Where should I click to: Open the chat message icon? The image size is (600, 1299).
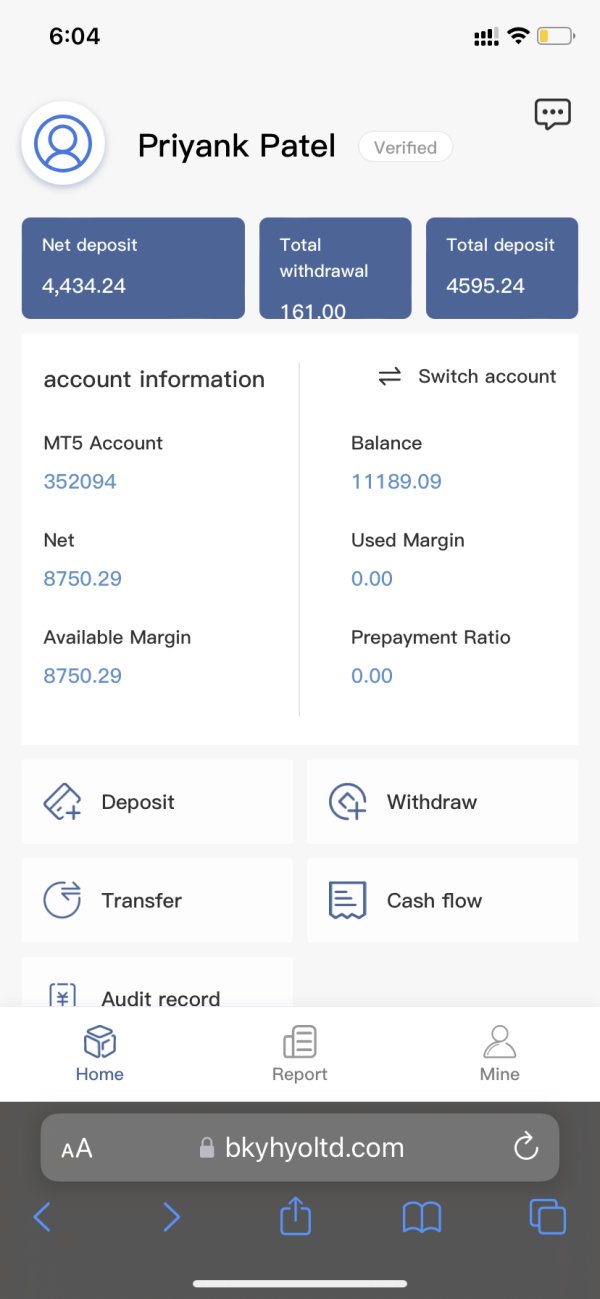[552, 114]
